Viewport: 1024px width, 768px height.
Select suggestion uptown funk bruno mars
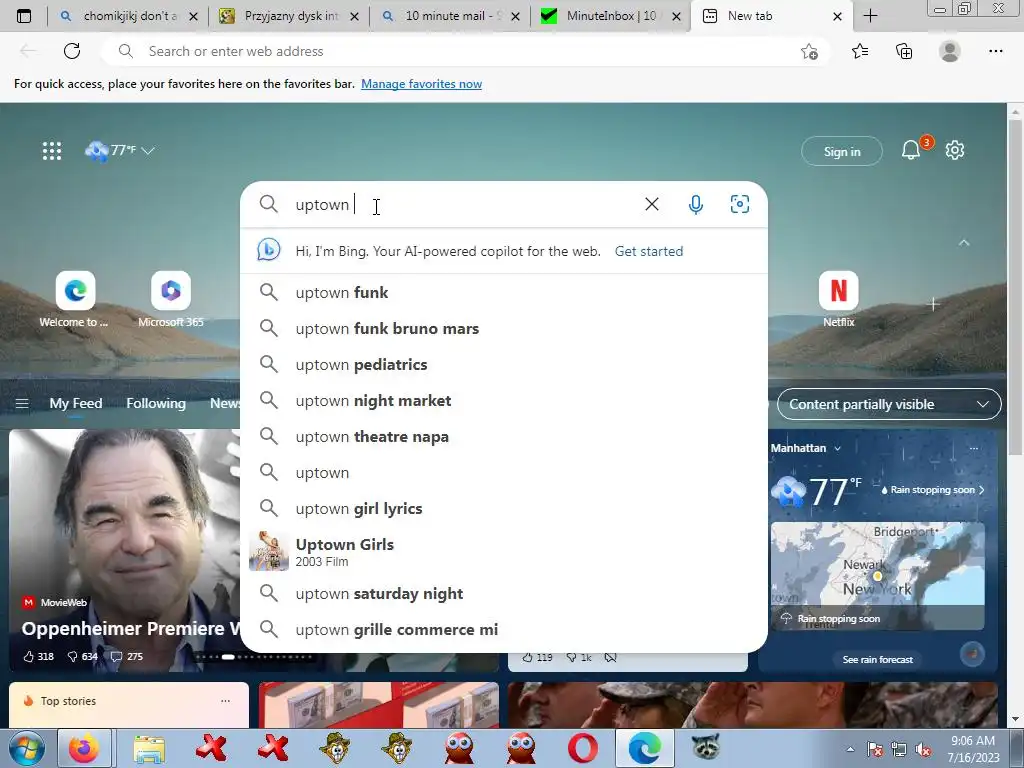tap(504, 328)
